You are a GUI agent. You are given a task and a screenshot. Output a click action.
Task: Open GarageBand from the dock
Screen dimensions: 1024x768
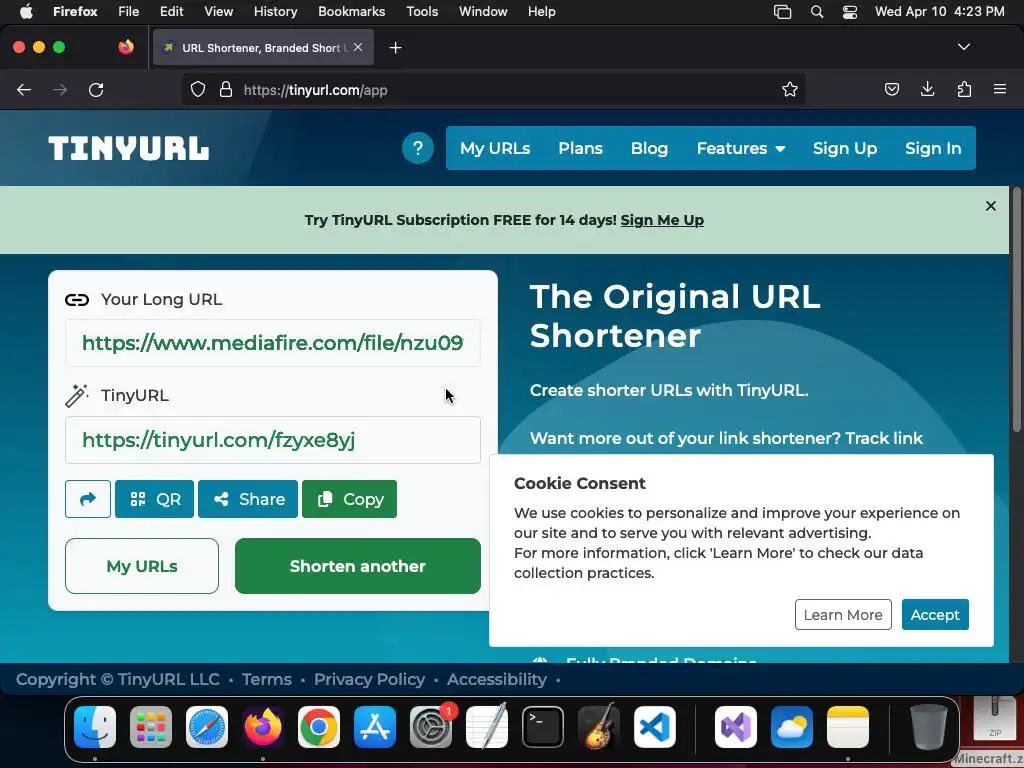coord(599,727)
